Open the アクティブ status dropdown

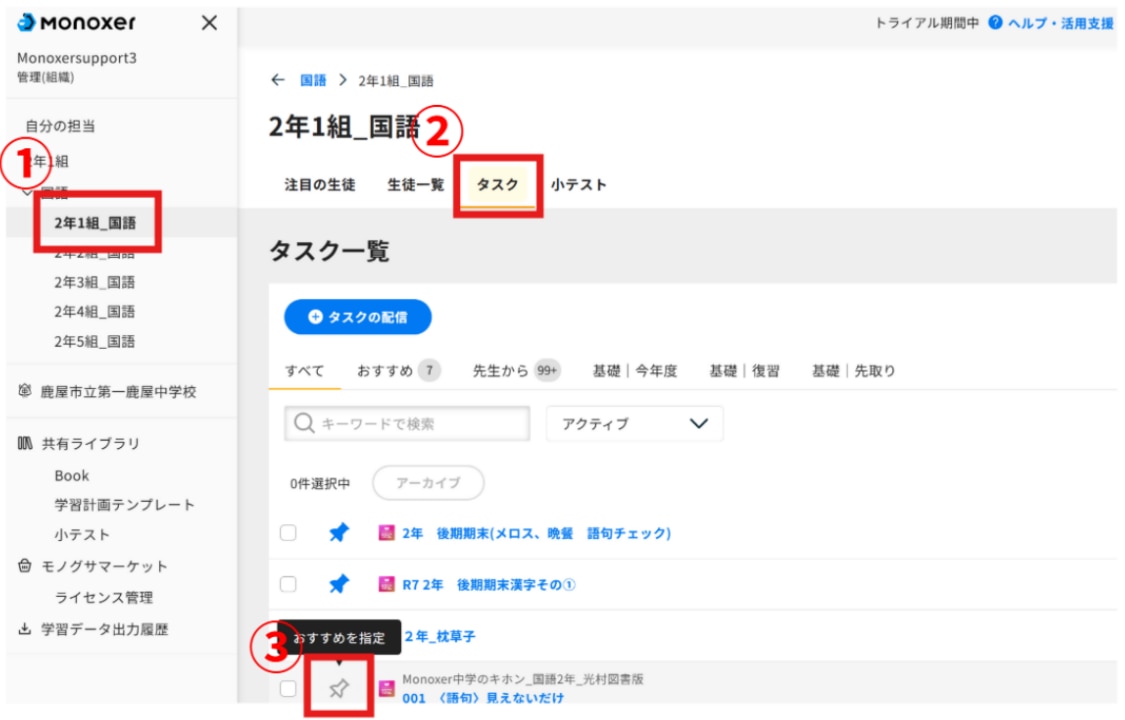[634, 424]
